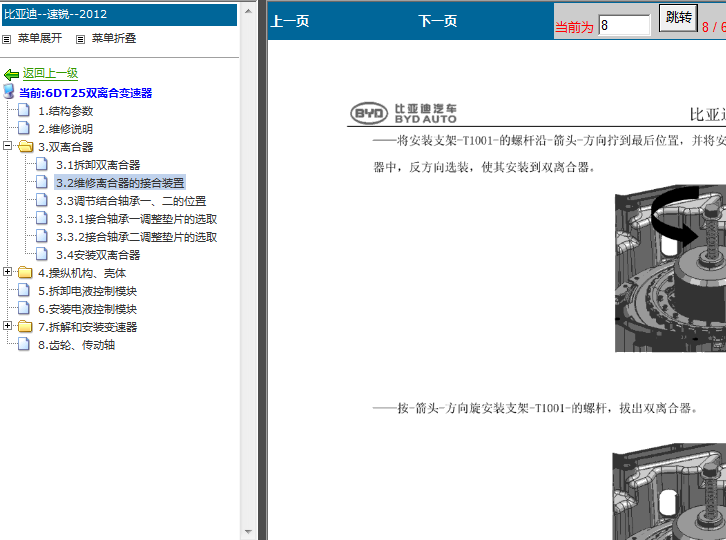Screen dimensions: 726x540
Task: Select 4.操纵机构、壳体 folder label
Action: (x=82, y=274)
